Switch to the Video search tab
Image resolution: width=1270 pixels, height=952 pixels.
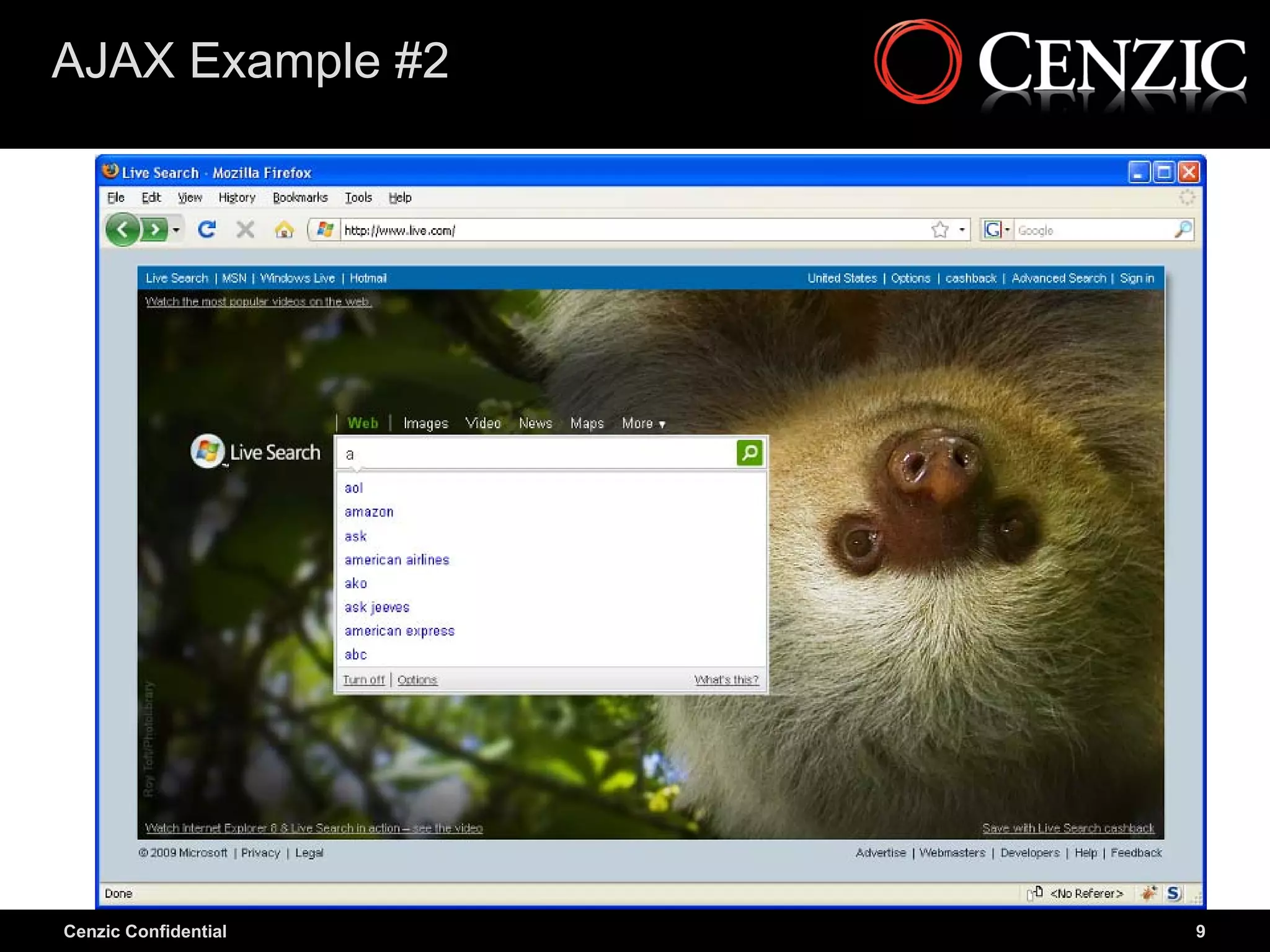pyautogui.click(x=482, y=423)
